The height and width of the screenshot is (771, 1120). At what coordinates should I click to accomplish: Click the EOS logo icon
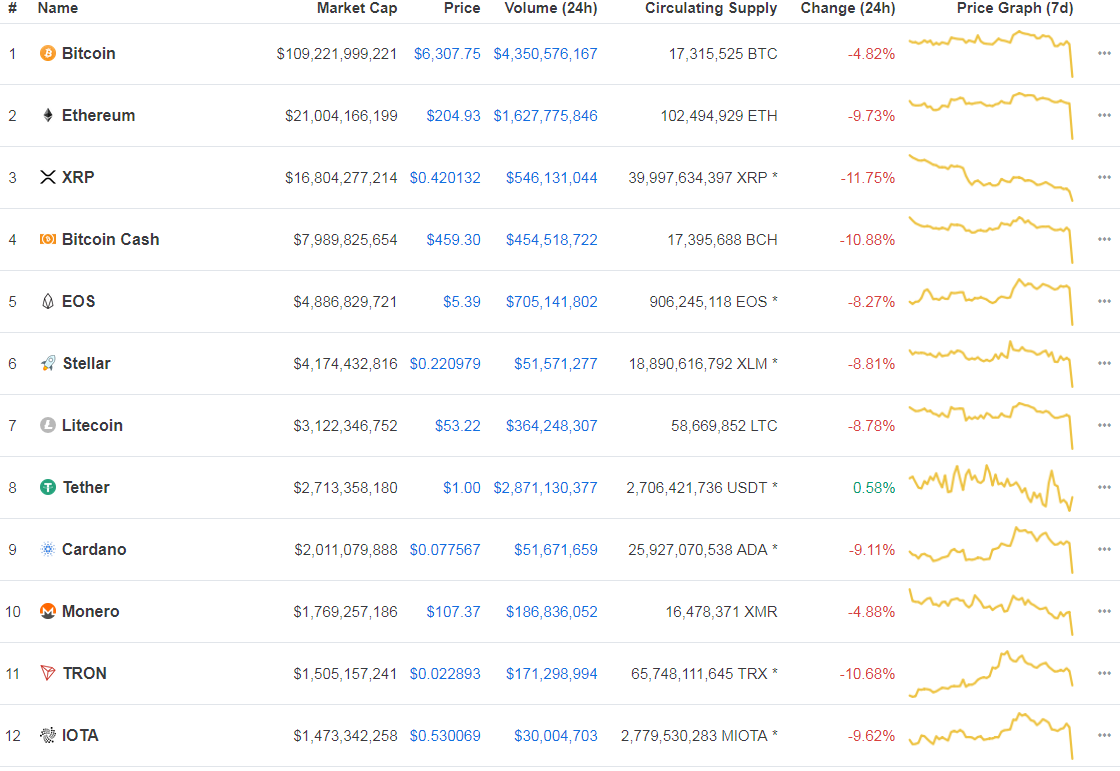(48, 302)
